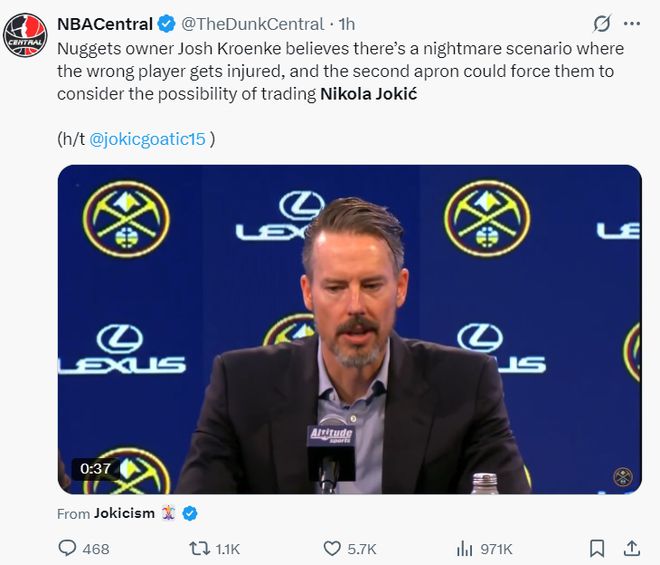The height and width of the screenshot is (565, 660).
Task: Open the 1h timestamp link
Action: [347, 23]
